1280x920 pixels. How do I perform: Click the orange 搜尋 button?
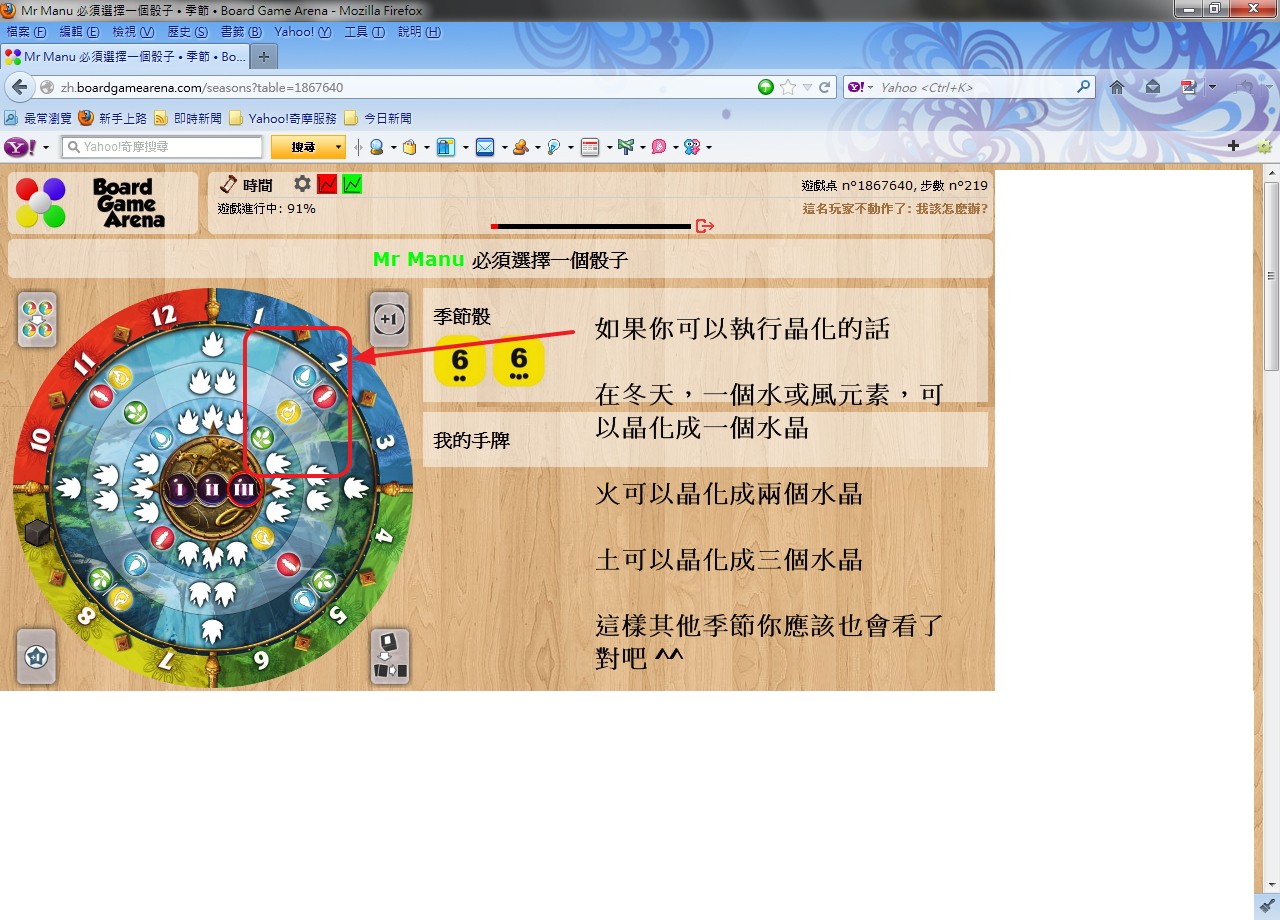coord(302,147)
